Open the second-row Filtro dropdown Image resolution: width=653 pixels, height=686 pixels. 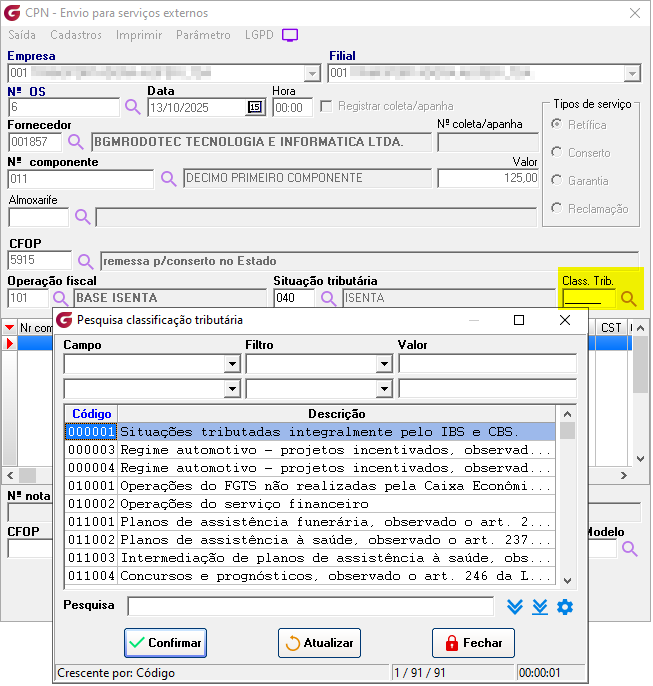coord(384,389)
